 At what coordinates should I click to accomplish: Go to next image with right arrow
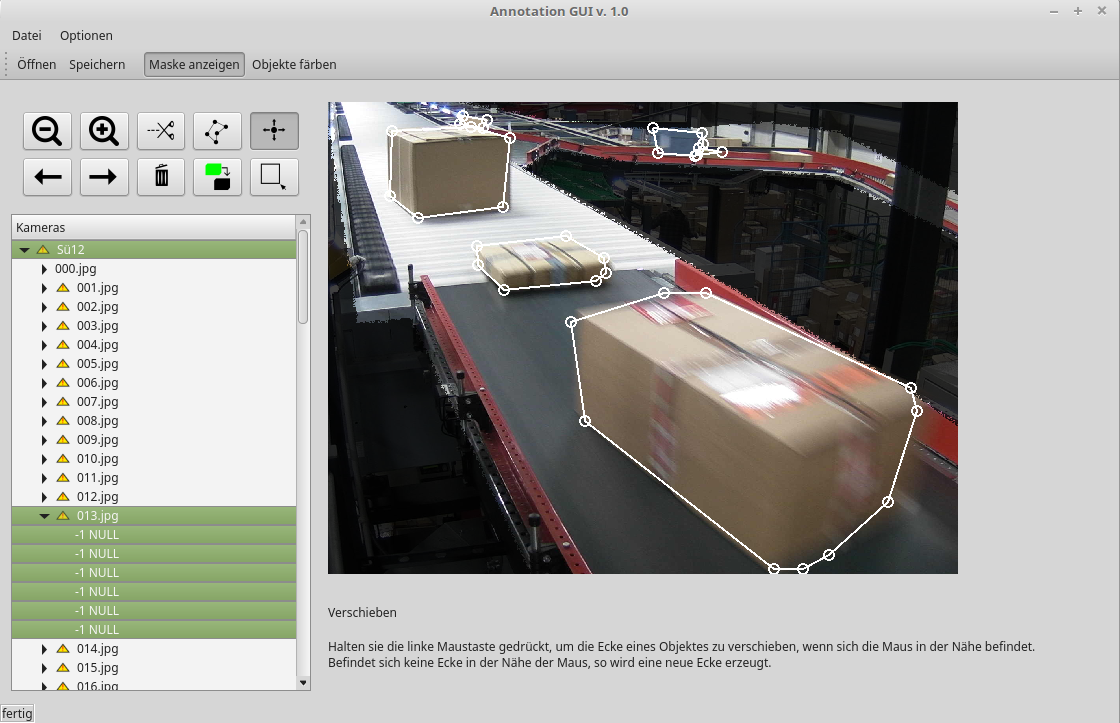(104, 177)
